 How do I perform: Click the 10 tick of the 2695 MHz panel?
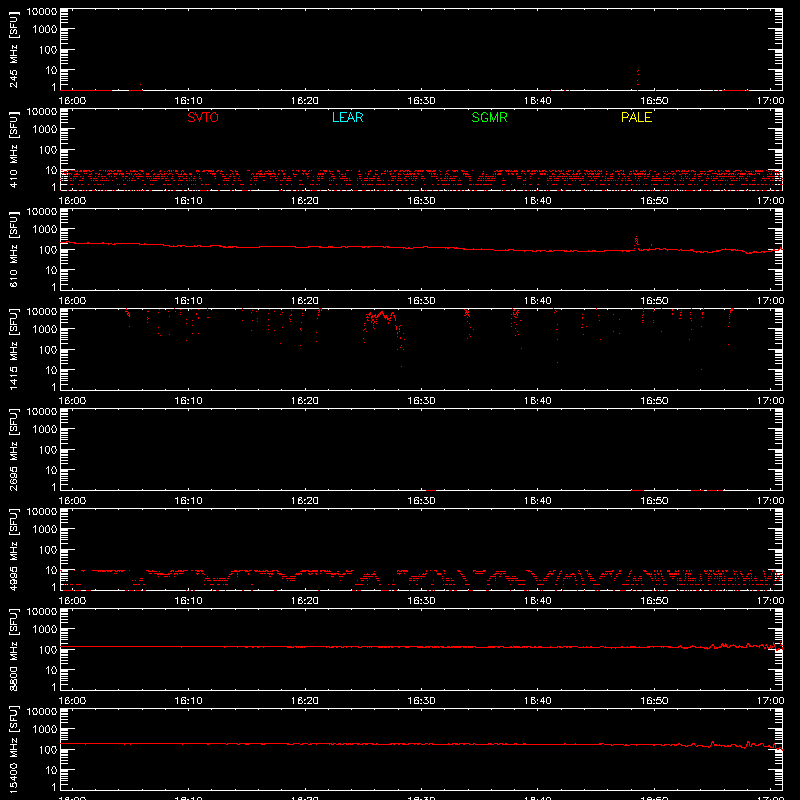coord(51,470)
